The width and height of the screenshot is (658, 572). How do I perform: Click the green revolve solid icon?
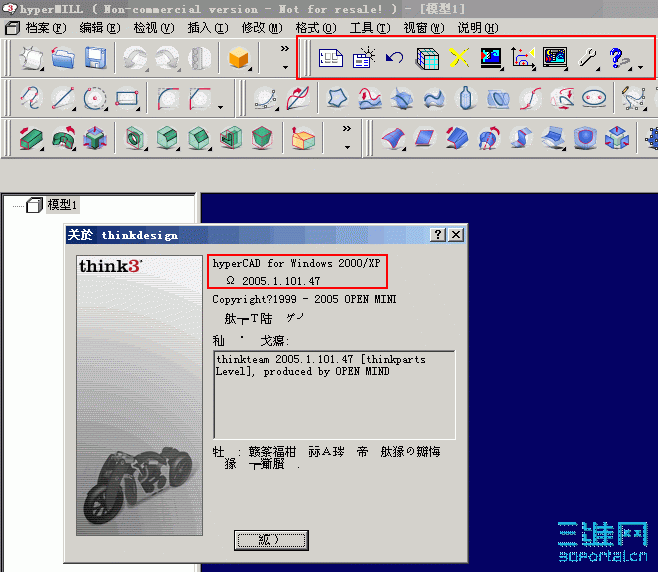[63, 138]
